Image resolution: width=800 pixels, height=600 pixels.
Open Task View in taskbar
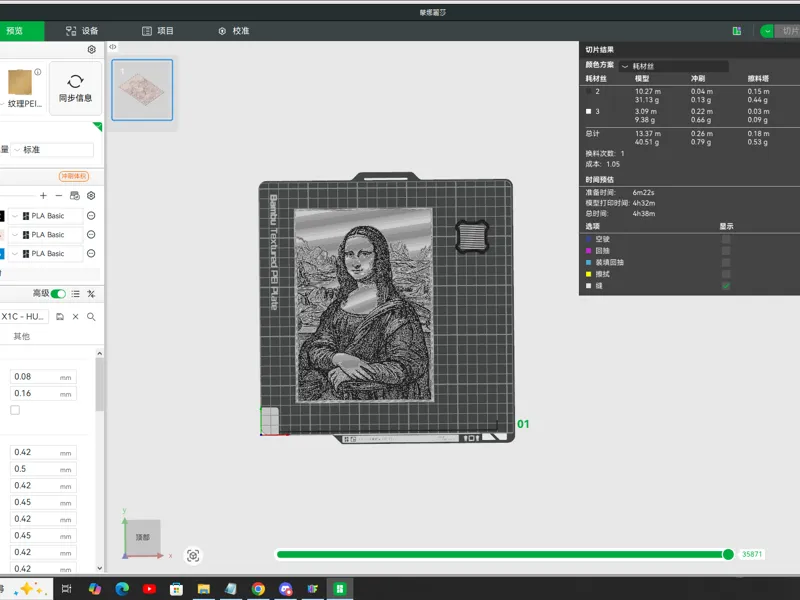66,589
